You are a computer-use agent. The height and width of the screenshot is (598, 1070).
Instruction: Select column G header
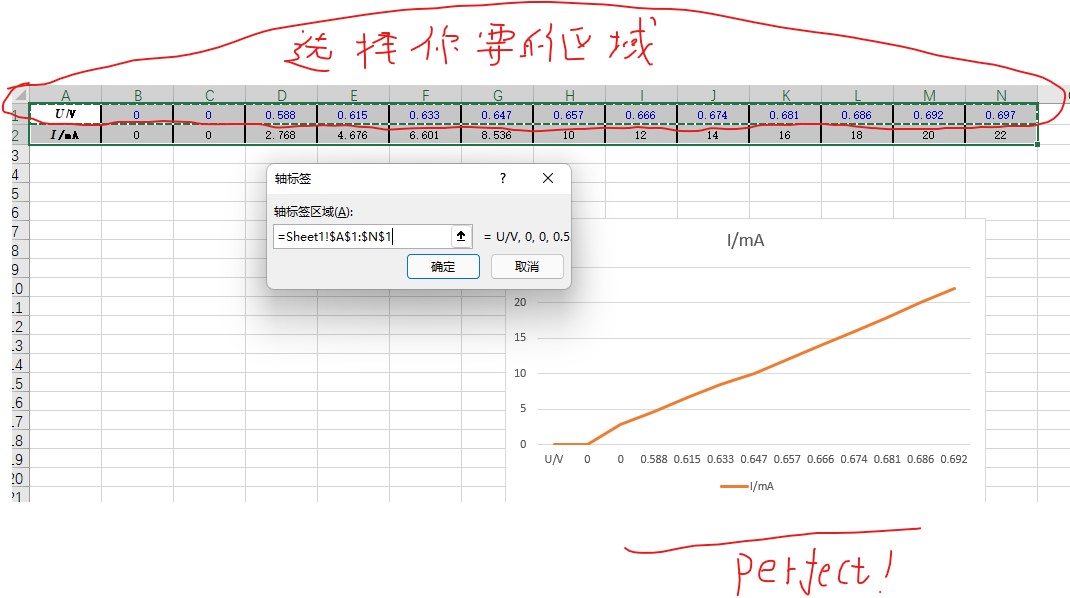497,95
